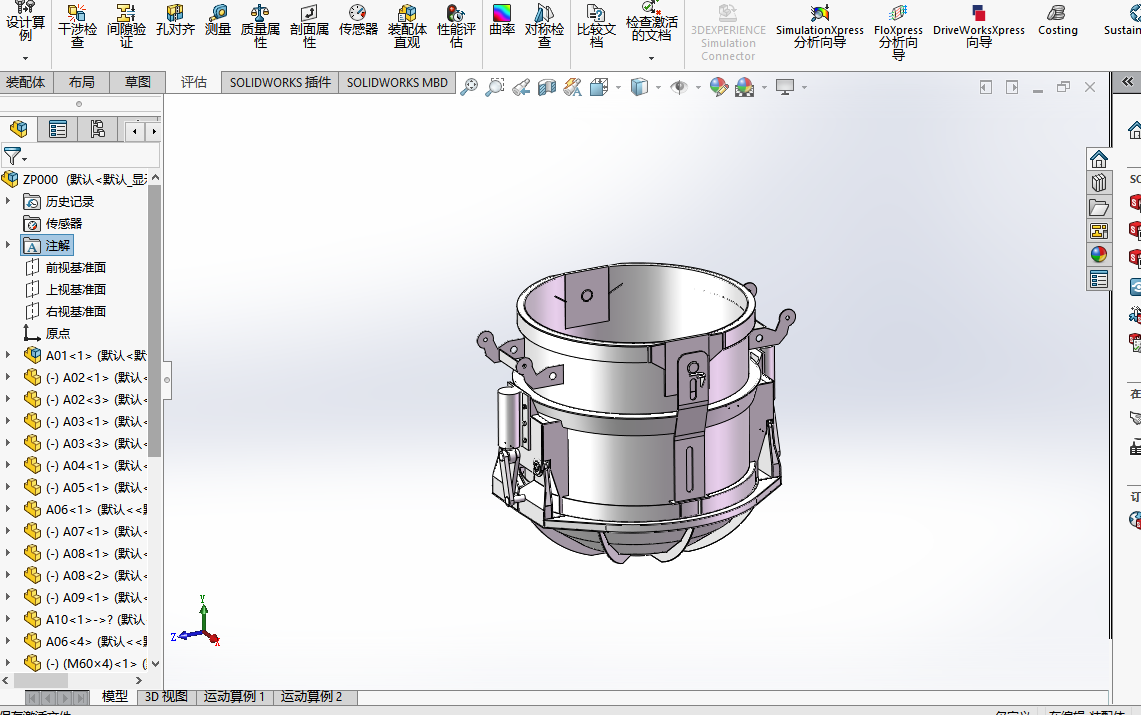Click Edit Appearance color ball icon
Screen dimensions: 1141x715
(x=718, y=87)
